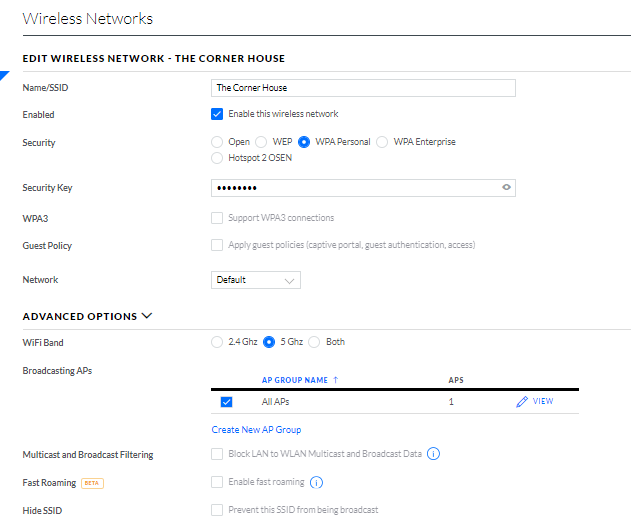Click VIEW link for All APs
631x526 pixels.
(543, 401)
